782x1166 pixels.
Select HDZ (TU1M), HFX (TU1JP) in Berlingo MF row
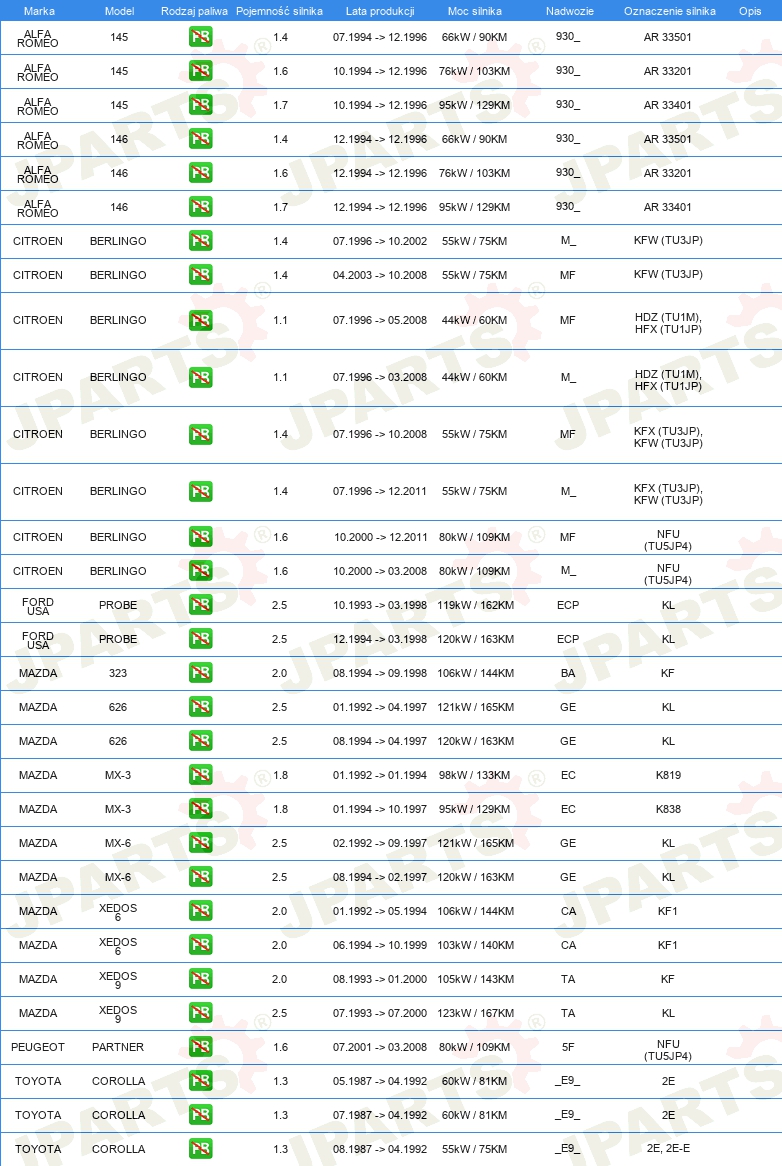pyautogui.click(x=668, y=323)
